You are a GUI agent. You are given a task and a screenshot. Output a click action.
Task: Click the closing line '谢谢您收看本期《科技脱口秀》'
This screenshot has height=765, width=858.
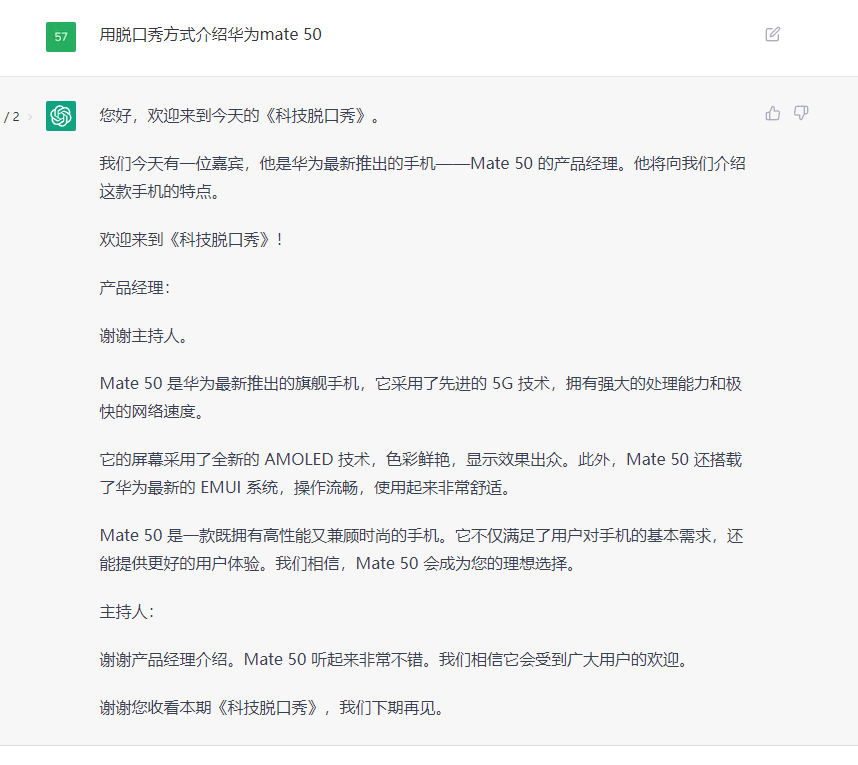pyautogui.click(x=271, y=708)
